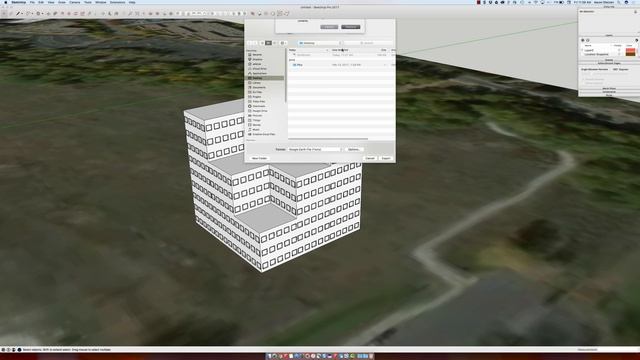640x360 pixels.
Task: Expand the Match Photo panel
Action: (x=609, y=89)
